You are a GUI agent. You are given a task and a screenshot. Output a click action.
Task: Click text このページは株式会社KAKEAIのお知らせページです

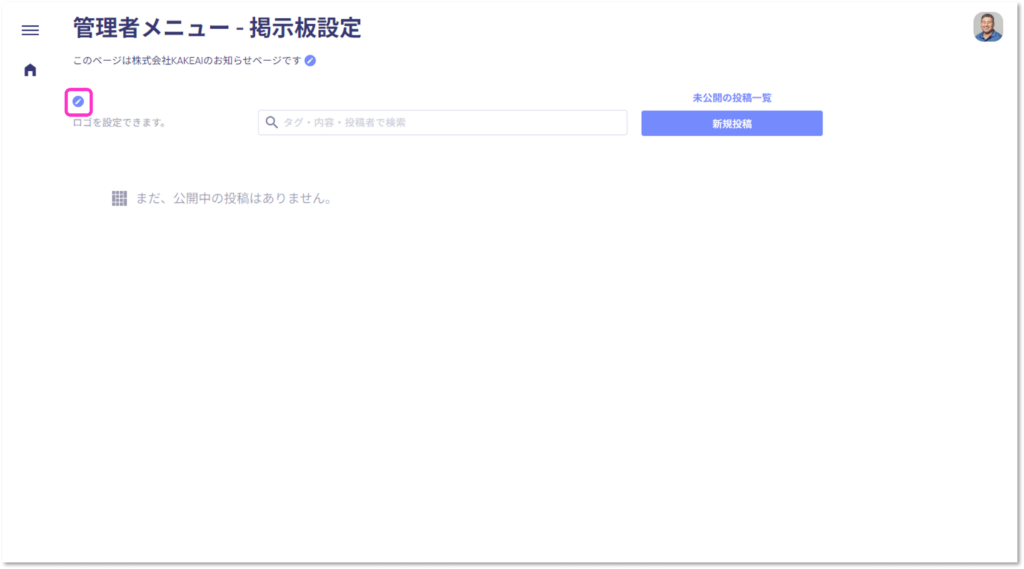(x=187, y=61)
